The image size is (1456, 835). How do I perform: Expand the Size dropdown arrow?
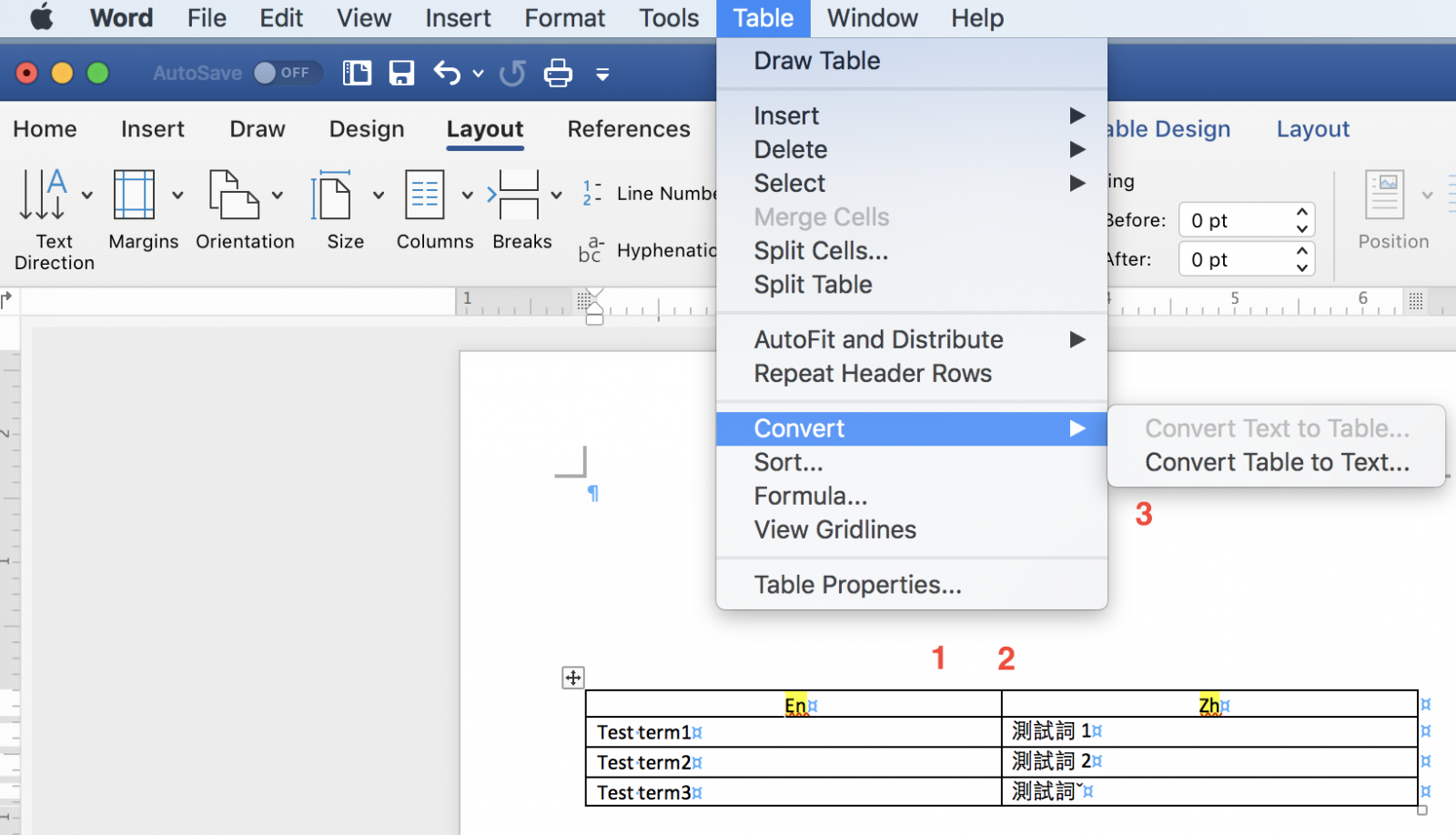379,195
